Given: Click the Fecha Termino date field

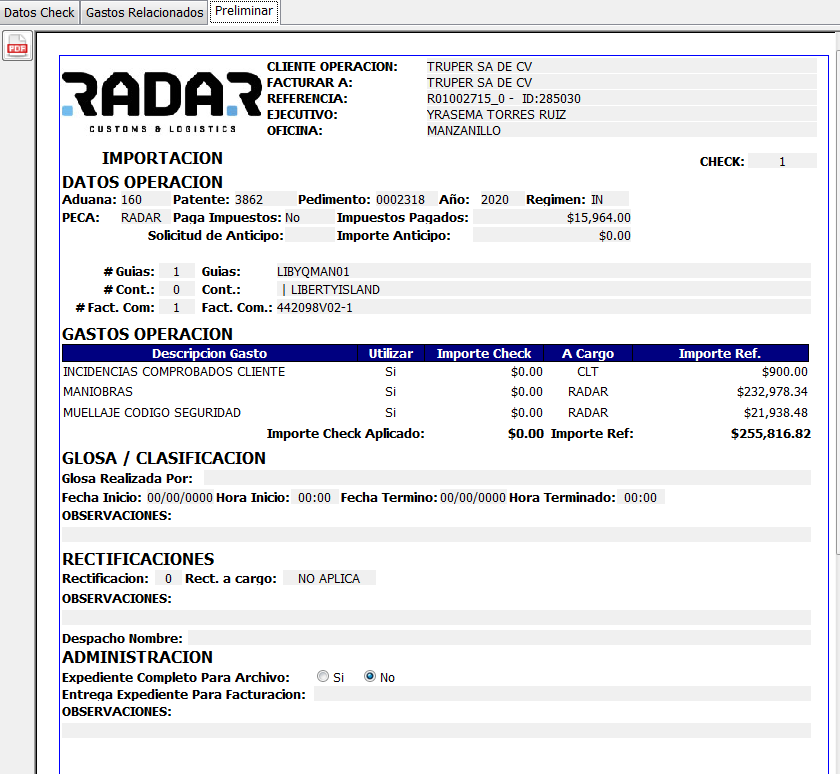Looking at the screenshot, I should [x=472, y=498].
